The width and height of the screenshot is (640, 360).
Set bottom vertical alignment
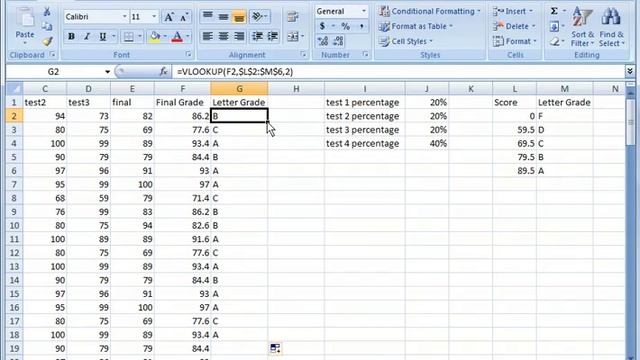pyautogui.click(x=239, y=17)
